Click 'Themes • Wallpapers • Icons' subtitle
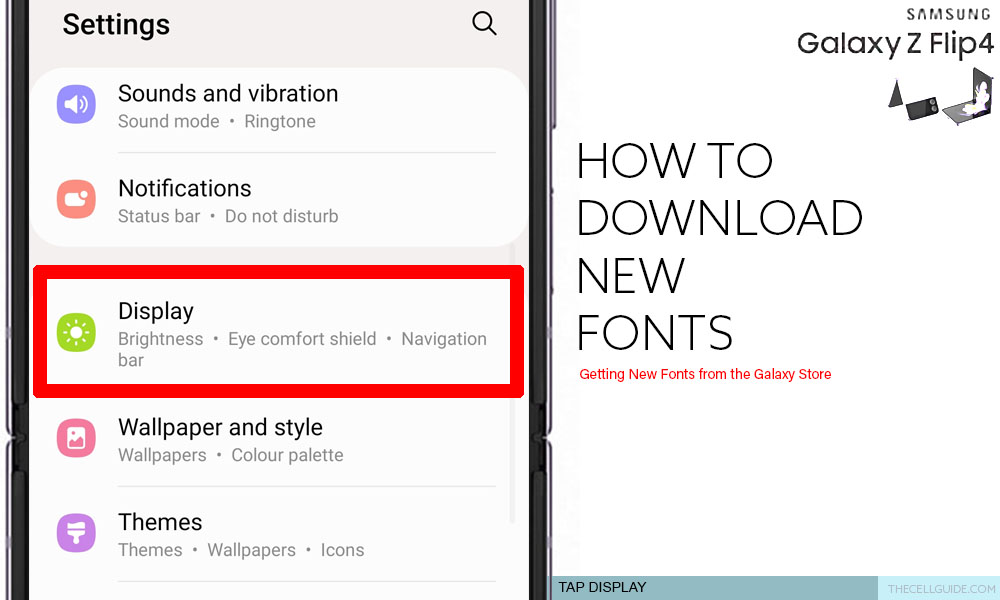The height and width of the screenshot is (600, 1000). point(241,550)
